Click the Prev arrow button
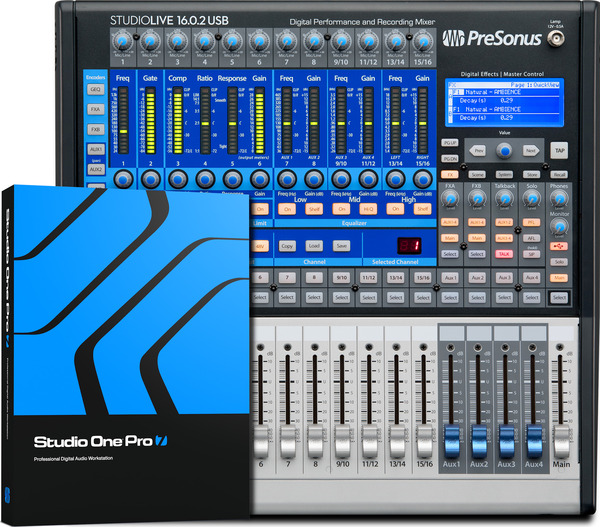Image resolution: width=600 pixels, height=527 pixels. 478,150
